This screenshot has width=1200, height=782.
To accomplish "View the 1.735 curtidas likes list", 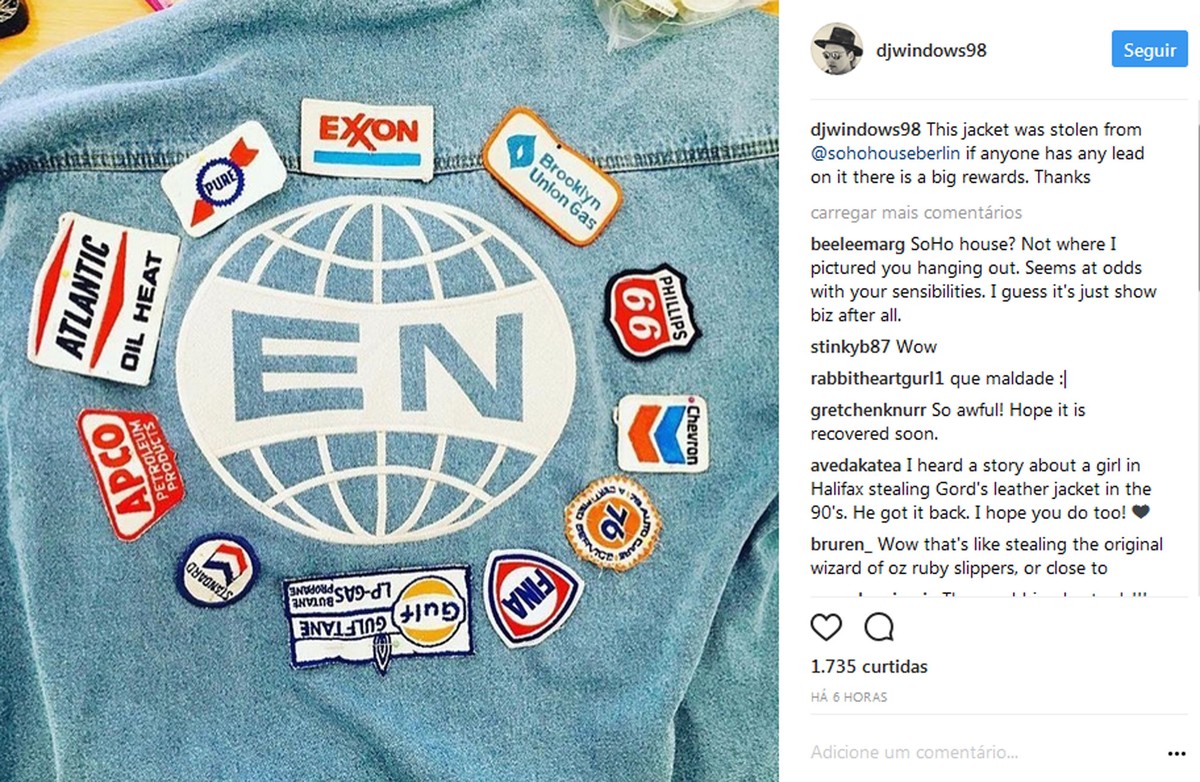I will 869,667.
